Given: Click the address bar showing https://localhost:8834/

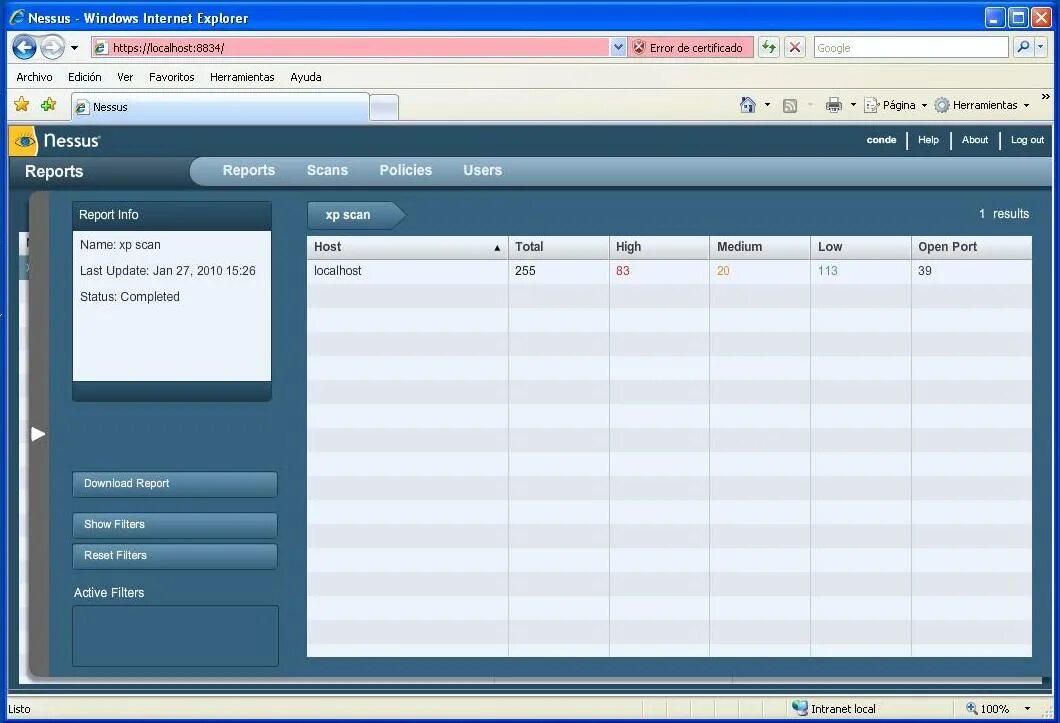Looking at the screenshot, I should click(350, 47).
